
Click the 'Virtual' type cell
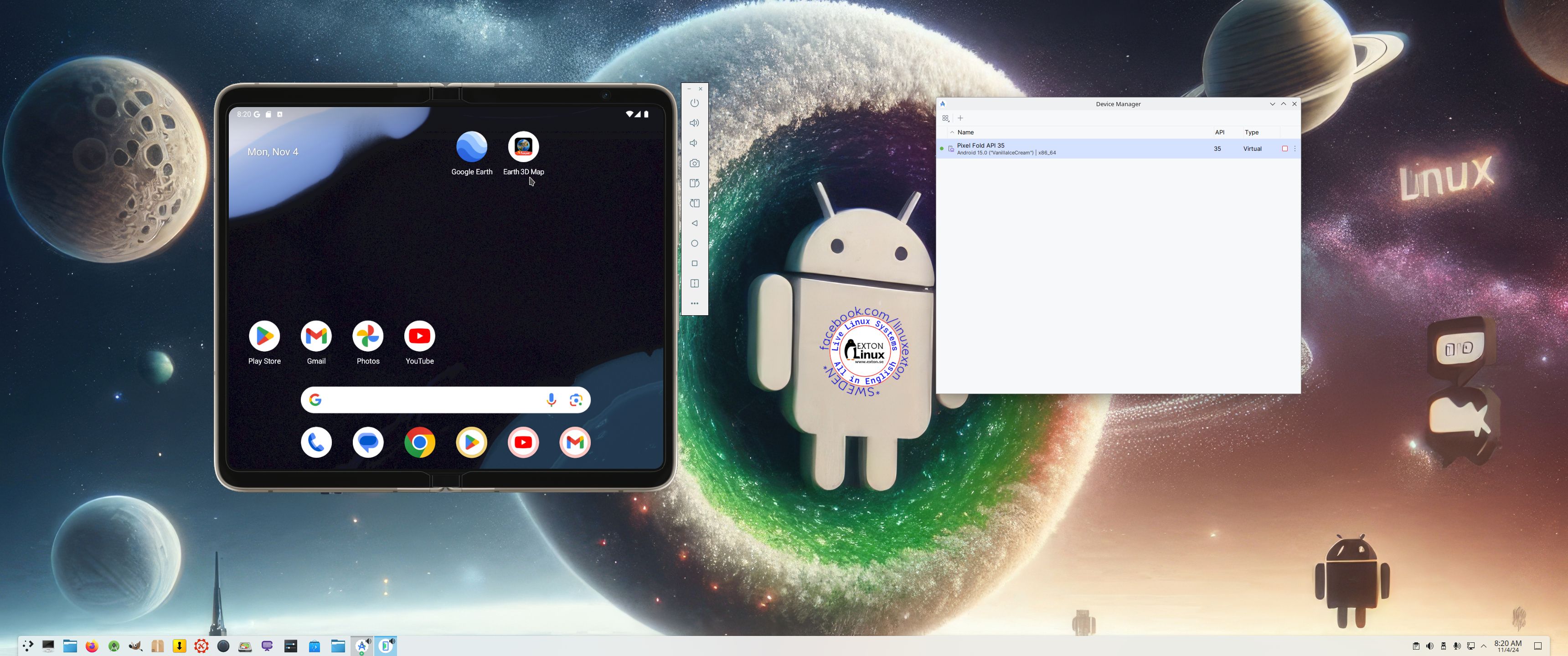click(1252, 149)
